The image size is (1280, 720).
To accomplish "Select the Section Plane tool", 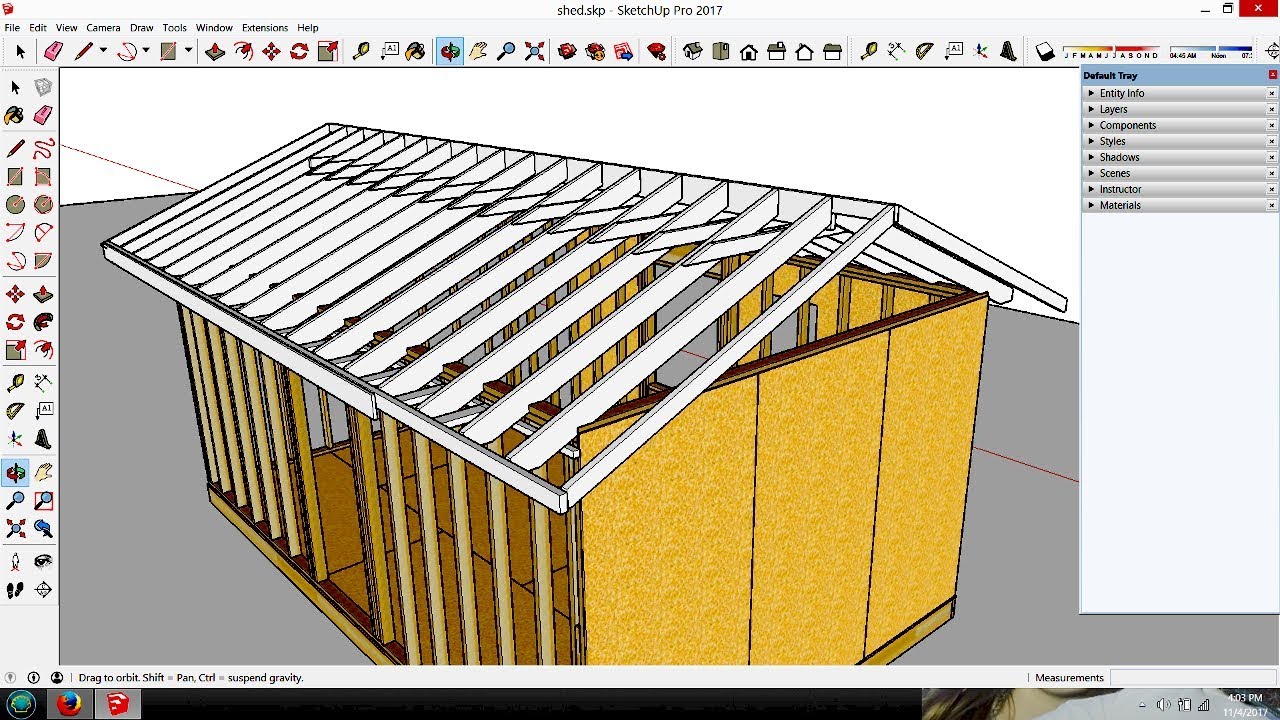I will [x=43, y=590].
